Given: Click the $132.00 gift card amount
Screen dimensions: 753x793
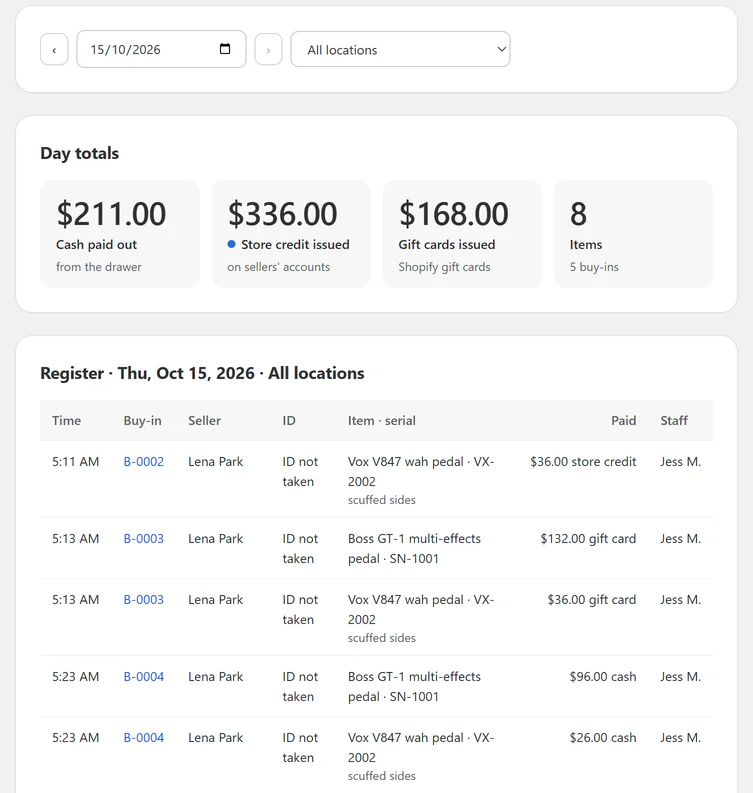Looking at the screenshot, I should pyautogui.click(x=588, y=539).
